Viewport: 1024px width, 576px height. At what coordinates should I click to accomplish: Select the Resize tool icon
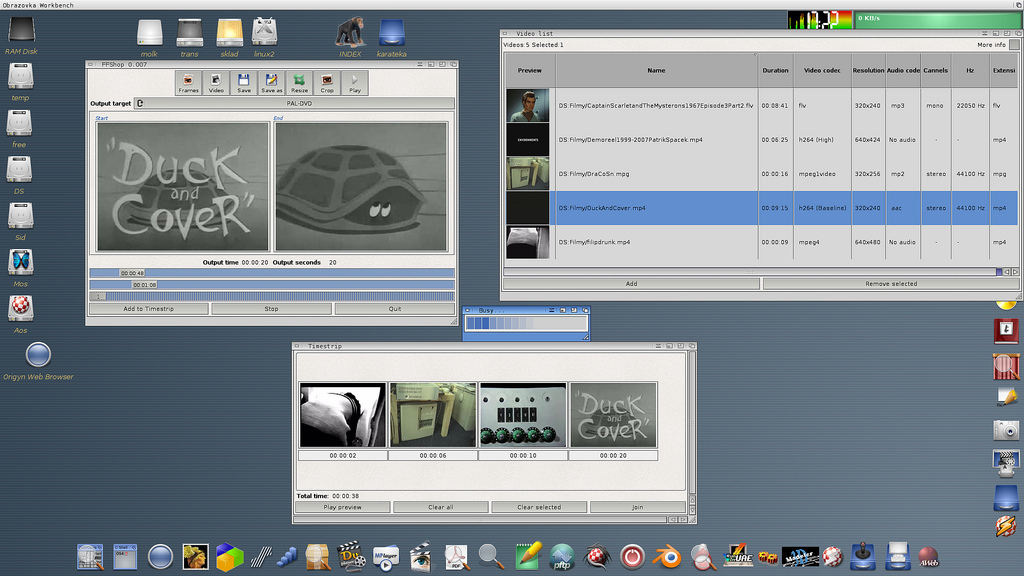point(299,82)
